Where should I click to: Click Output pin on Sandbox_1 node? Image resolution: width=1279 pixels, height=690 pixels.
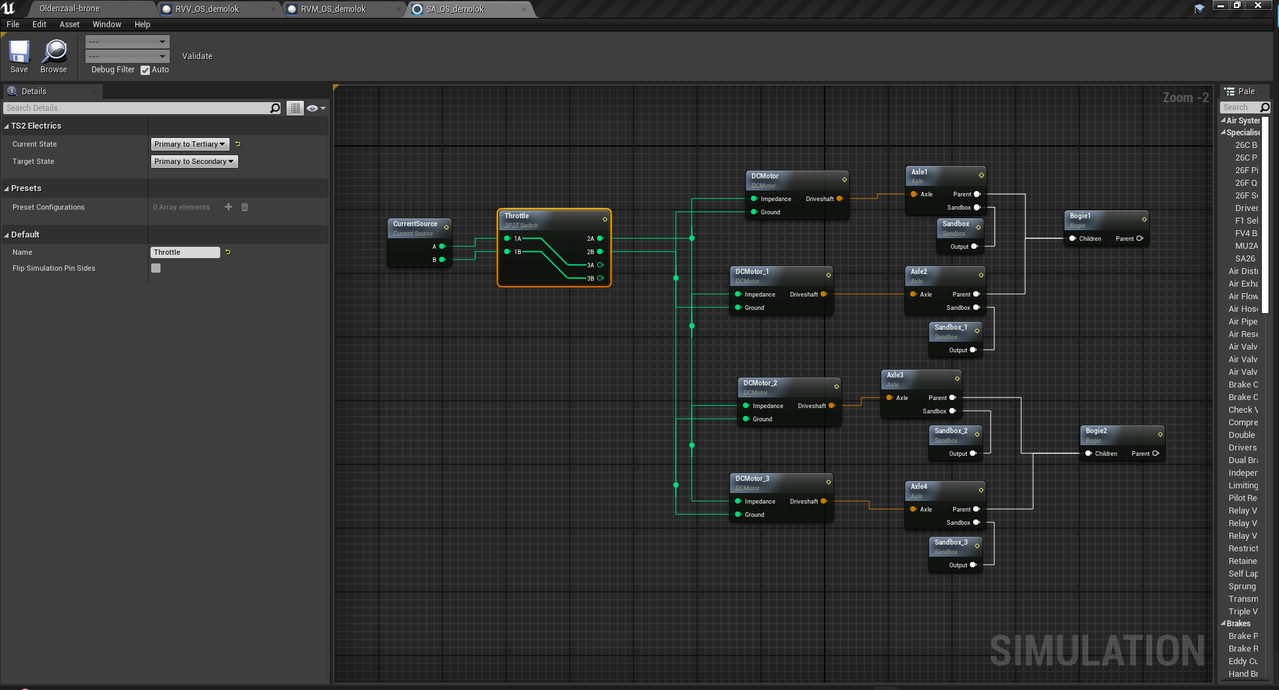click(x=975, y=350)
